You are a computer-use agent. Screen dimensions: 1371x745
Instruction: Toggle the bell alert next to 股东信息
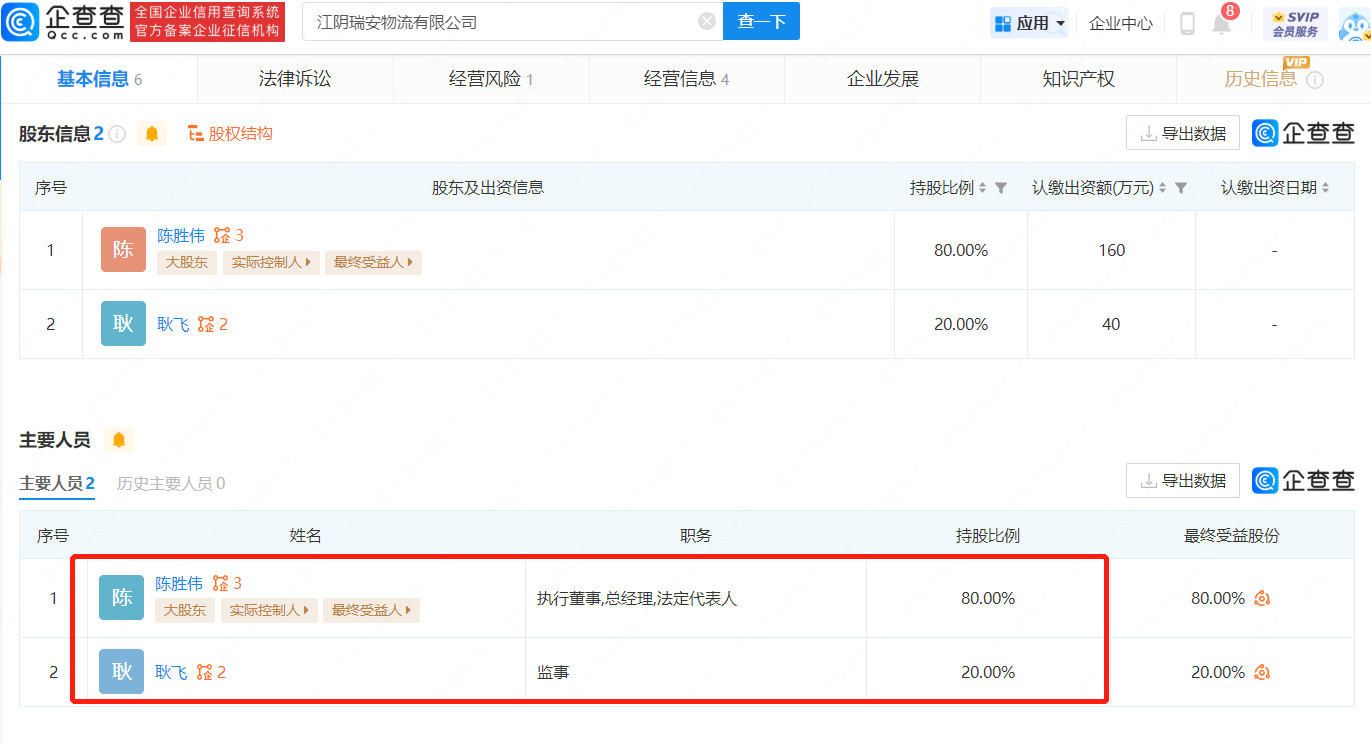[x=152, y=134]
